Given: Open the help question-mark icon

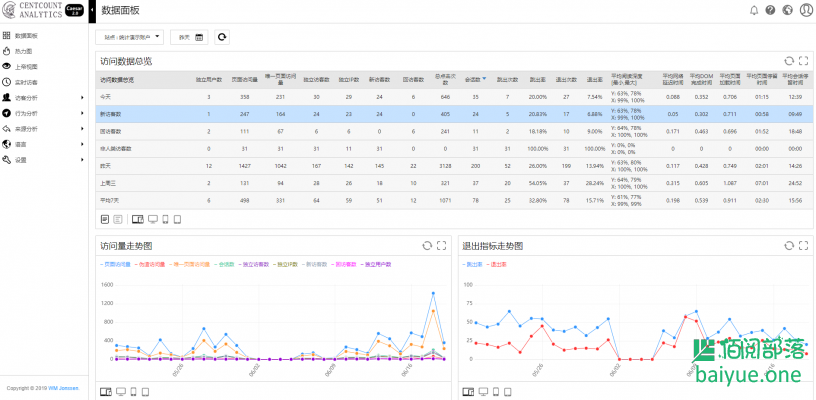Looking at the screenshot, I should coord(771,10).
